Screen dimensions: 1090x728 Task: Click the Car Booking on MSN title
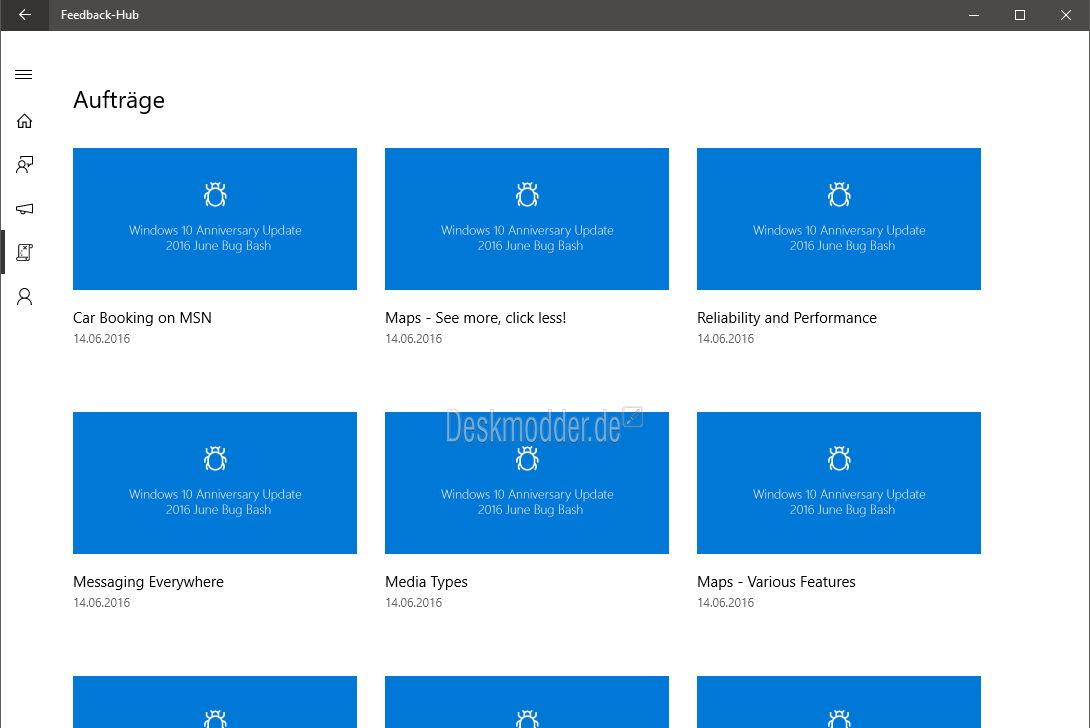143,318
